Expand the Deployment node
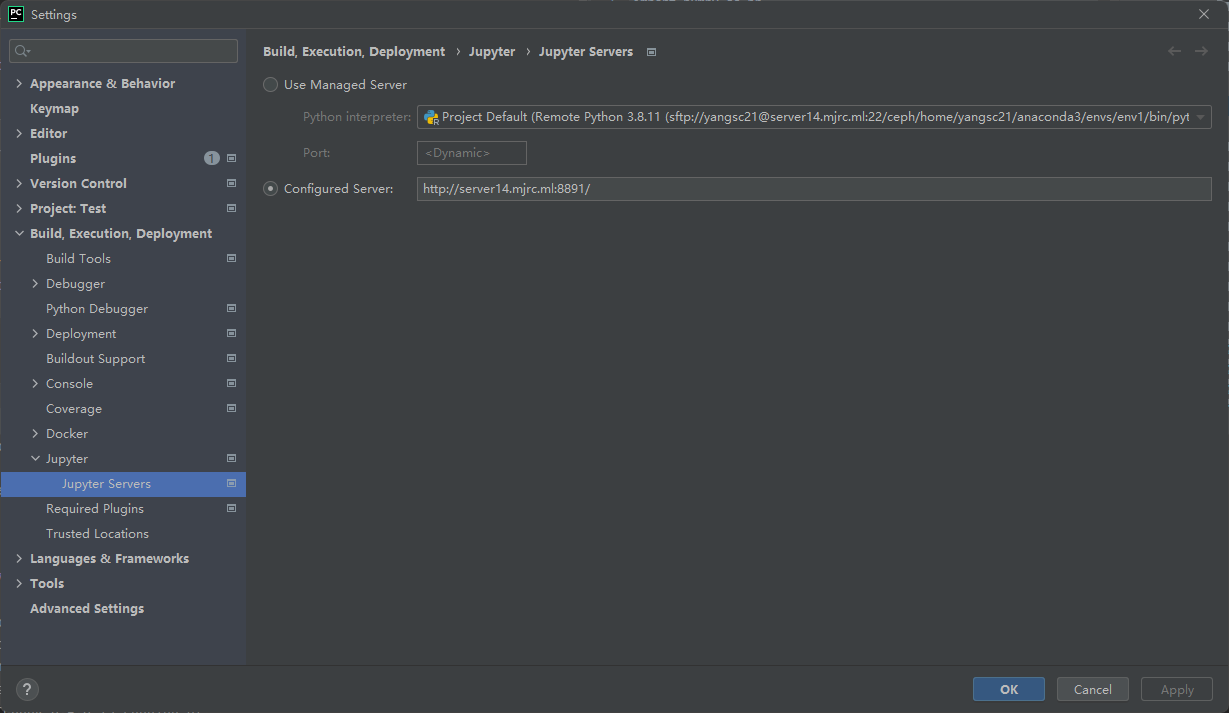Screen dimensions: 1229x713 coord(35,333)
